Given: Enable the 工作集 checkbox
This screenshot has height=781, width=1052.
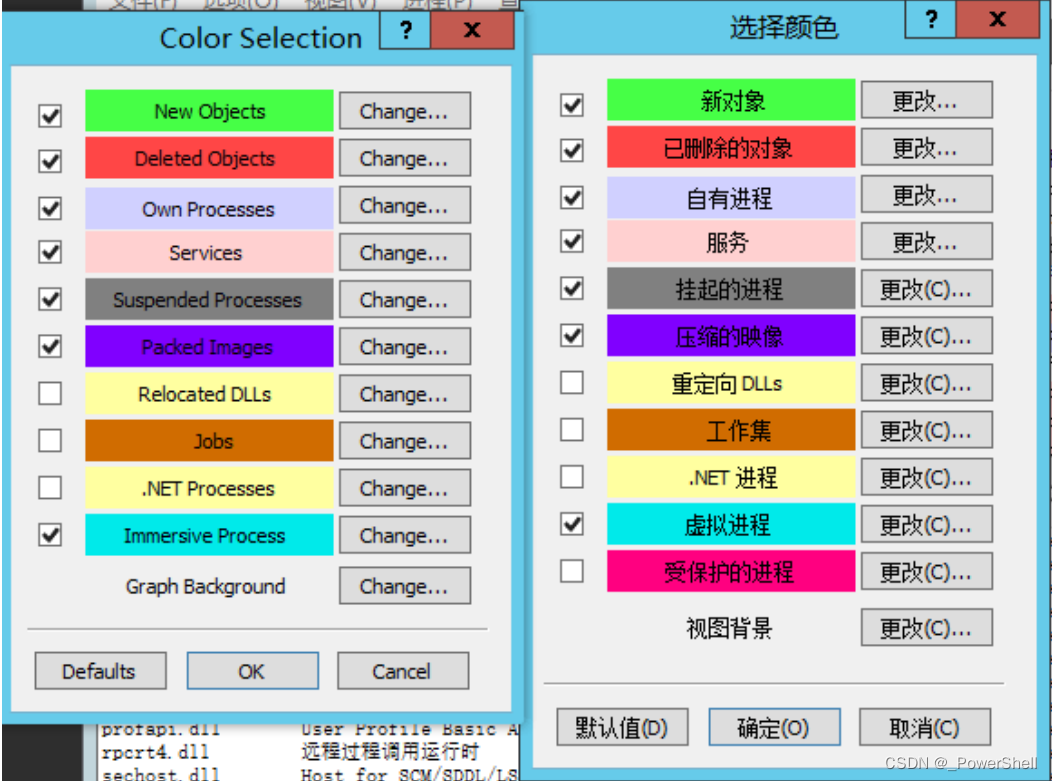Looking at the screenshot, I should click(572, 429).
